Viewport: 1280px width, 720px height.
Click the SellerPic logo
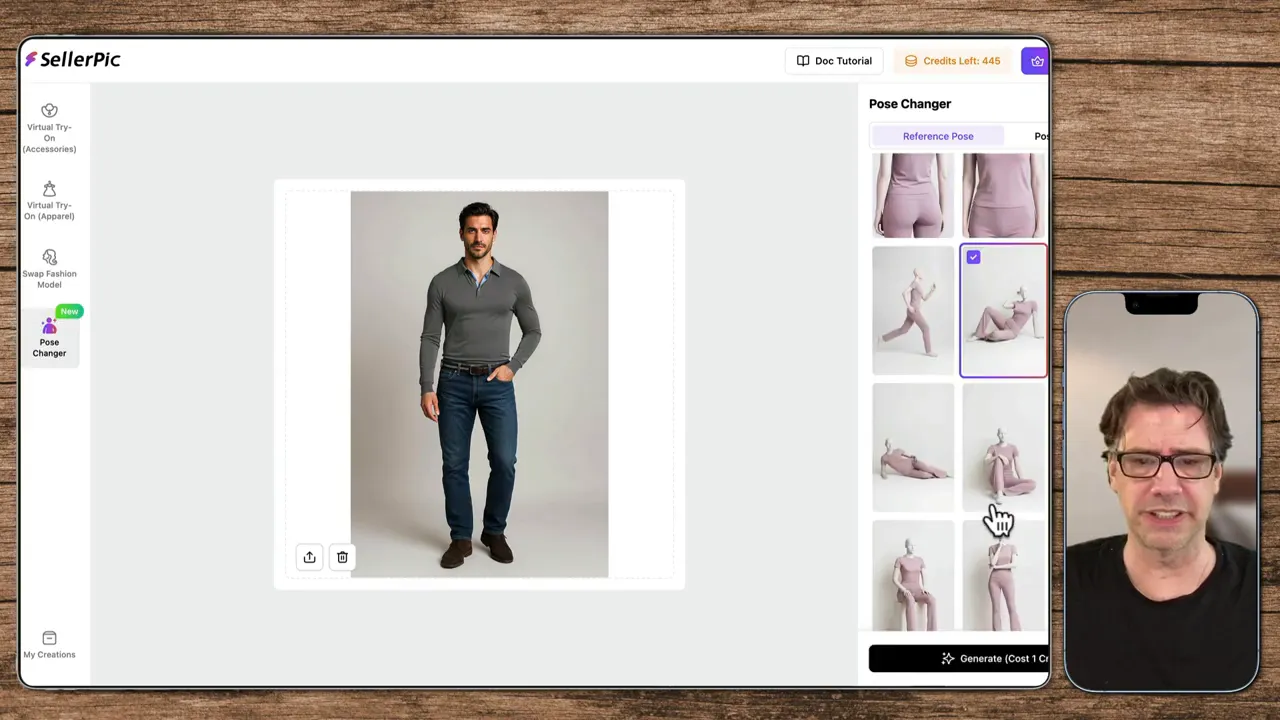(x=73, y=60)
